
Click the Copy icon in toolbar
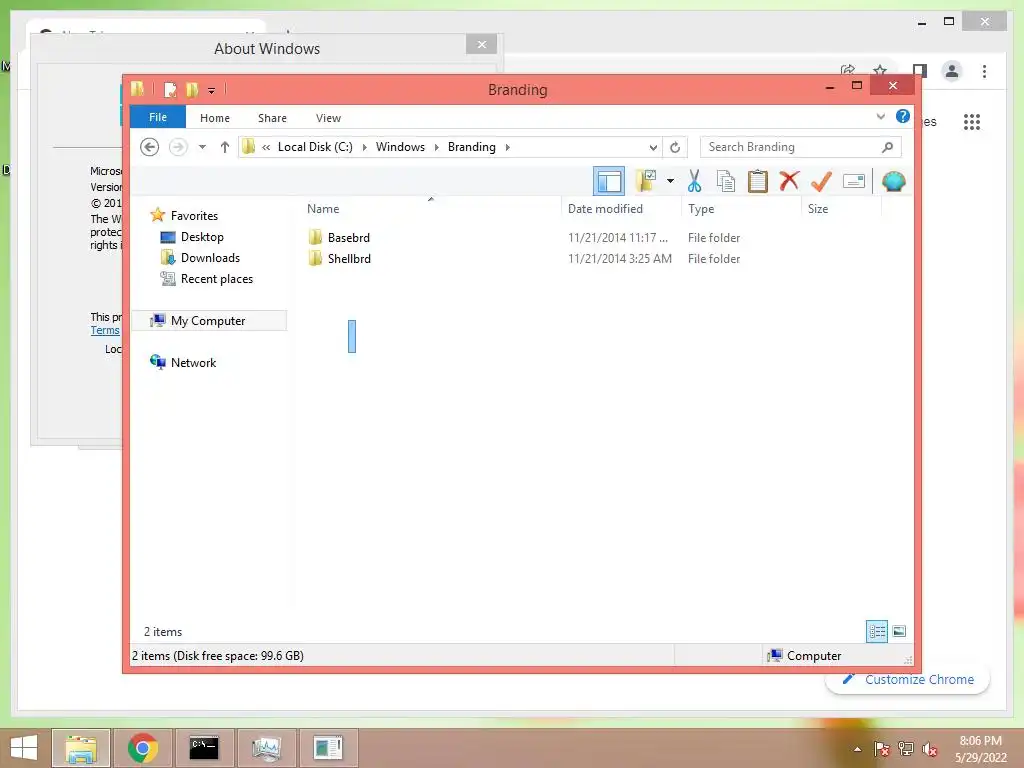[x=726, y=181]
